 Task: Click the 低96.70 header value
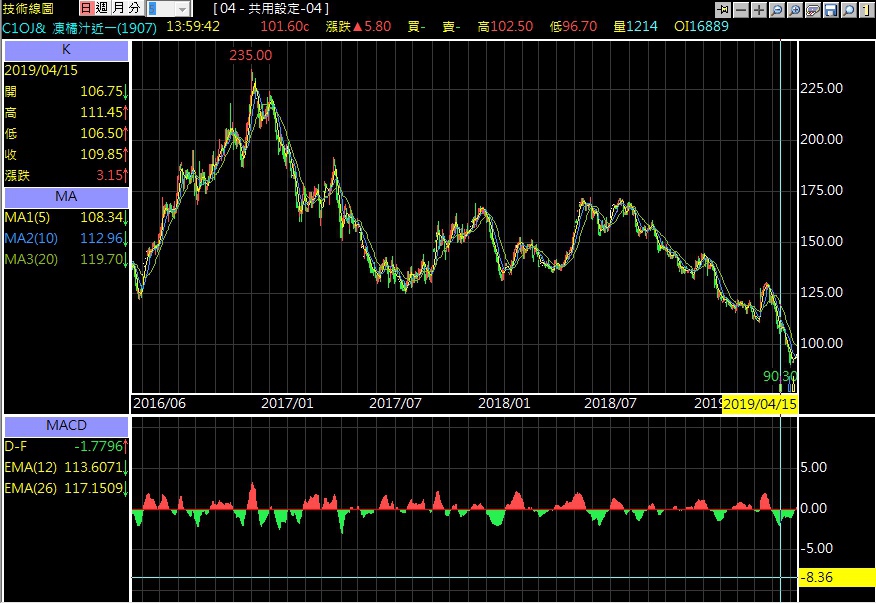(x=573, y=26)
